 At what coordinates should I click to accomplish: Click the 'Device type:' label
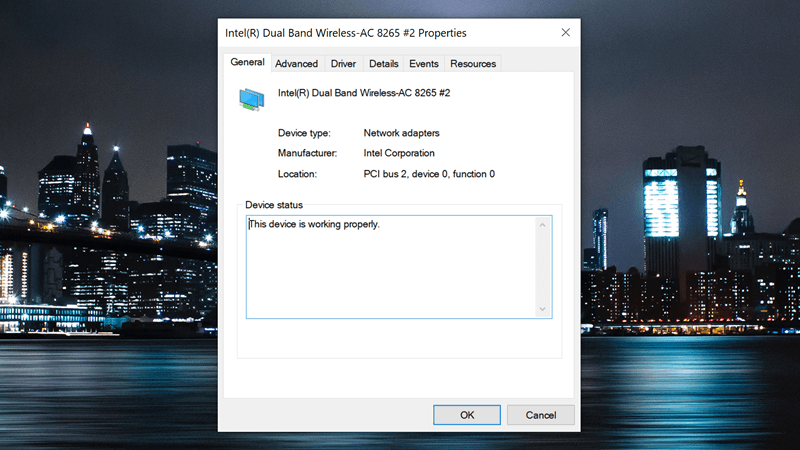pos(304,133)
